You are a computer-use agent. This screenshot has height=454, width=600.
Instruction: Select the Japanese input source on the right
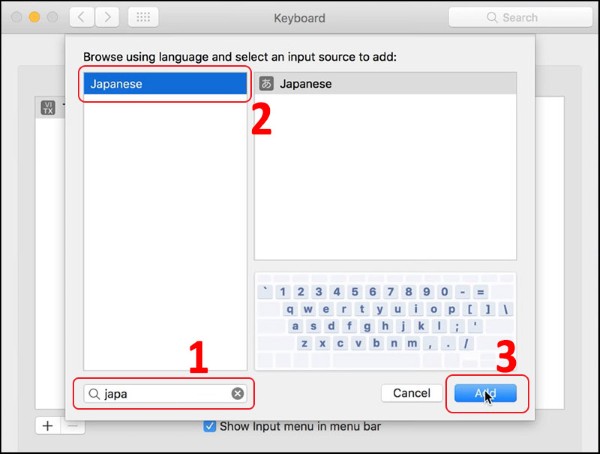coord(385,84)
